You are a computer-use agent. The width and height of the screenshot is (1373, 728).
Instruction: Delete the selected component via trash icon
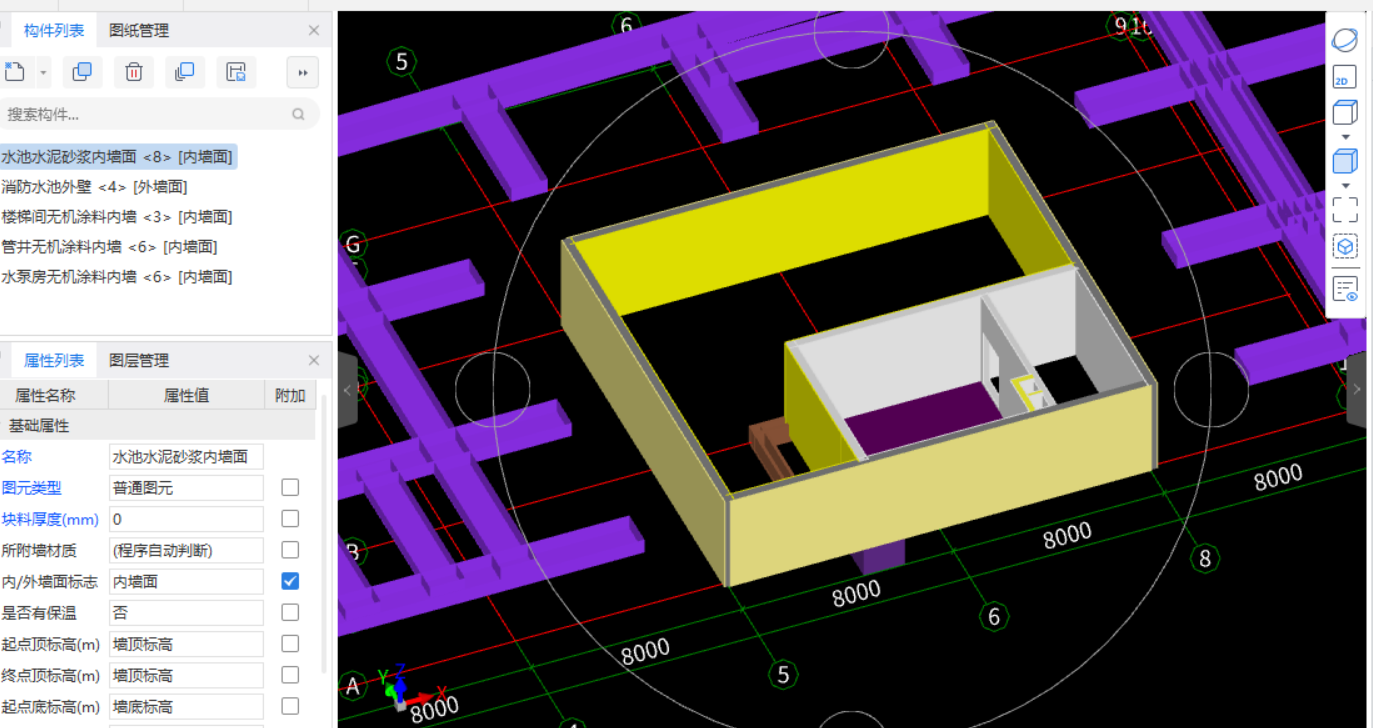tap(134, 72)
